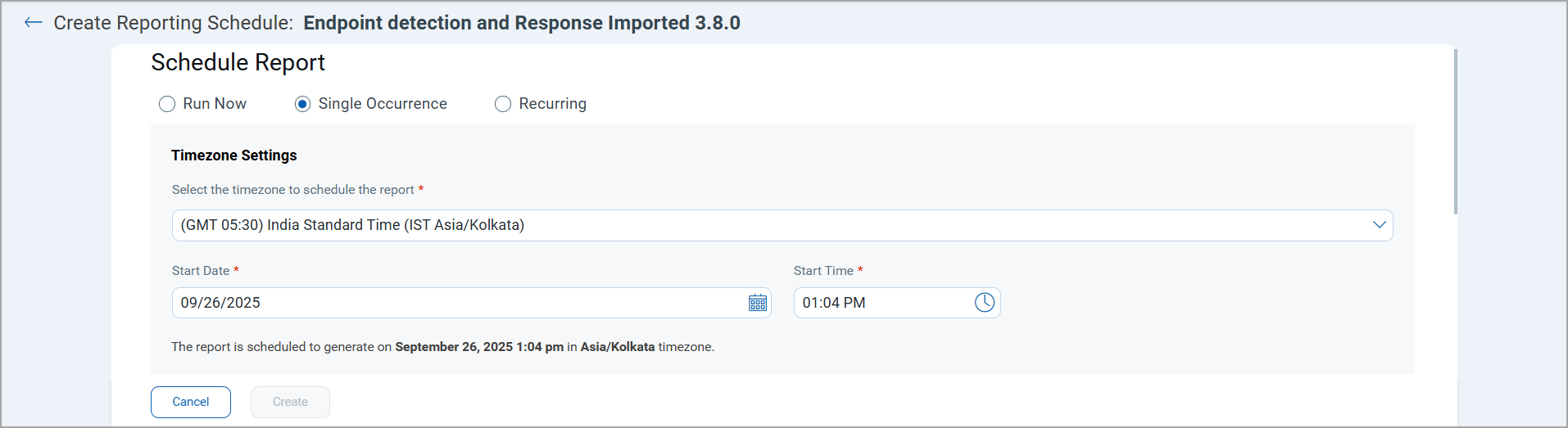1568x428 pixels.
Task: Click the Schedule Report heading
Action: coord(238,63)
